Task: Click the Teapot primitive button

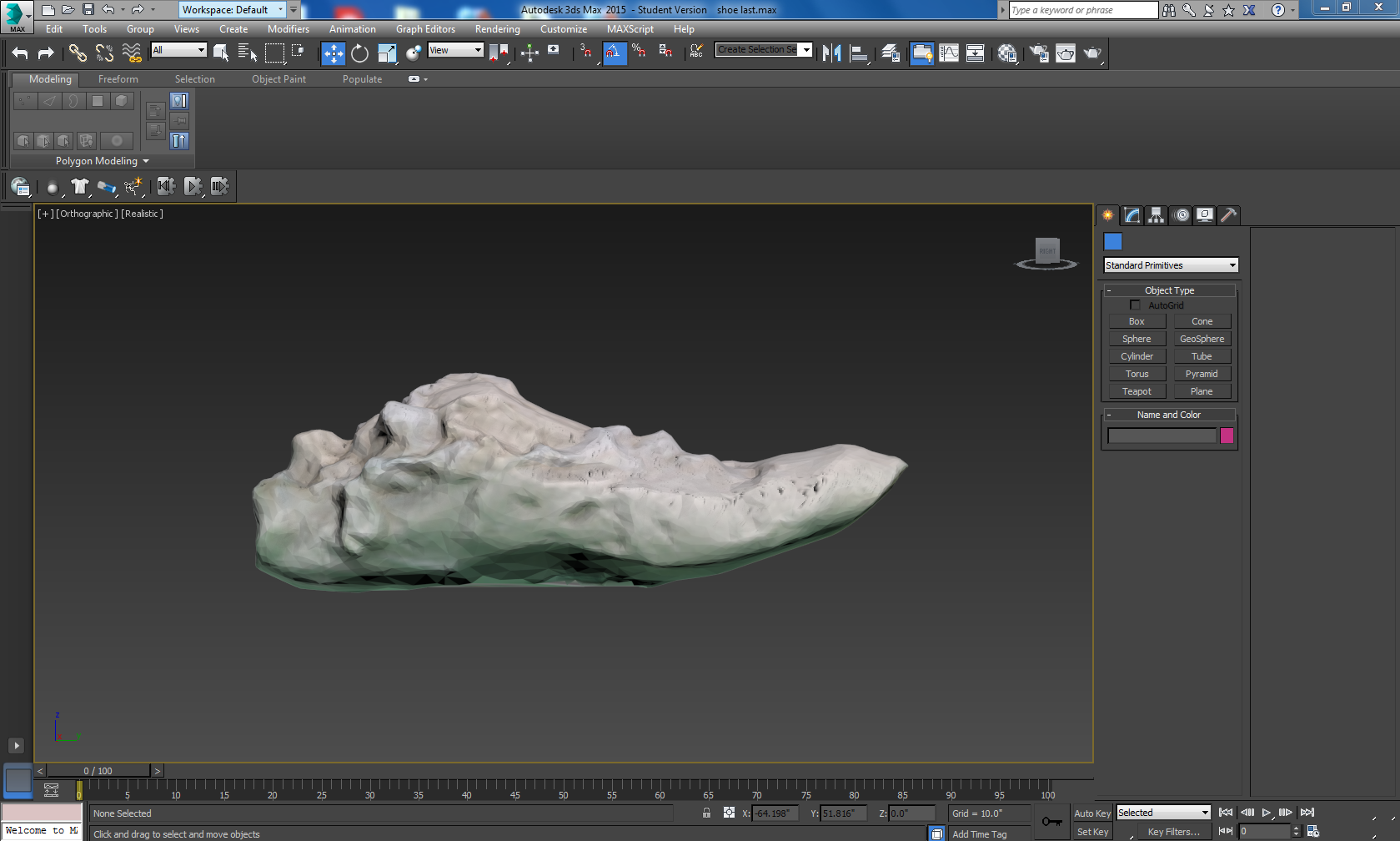Action: (x=1137, y=391)
